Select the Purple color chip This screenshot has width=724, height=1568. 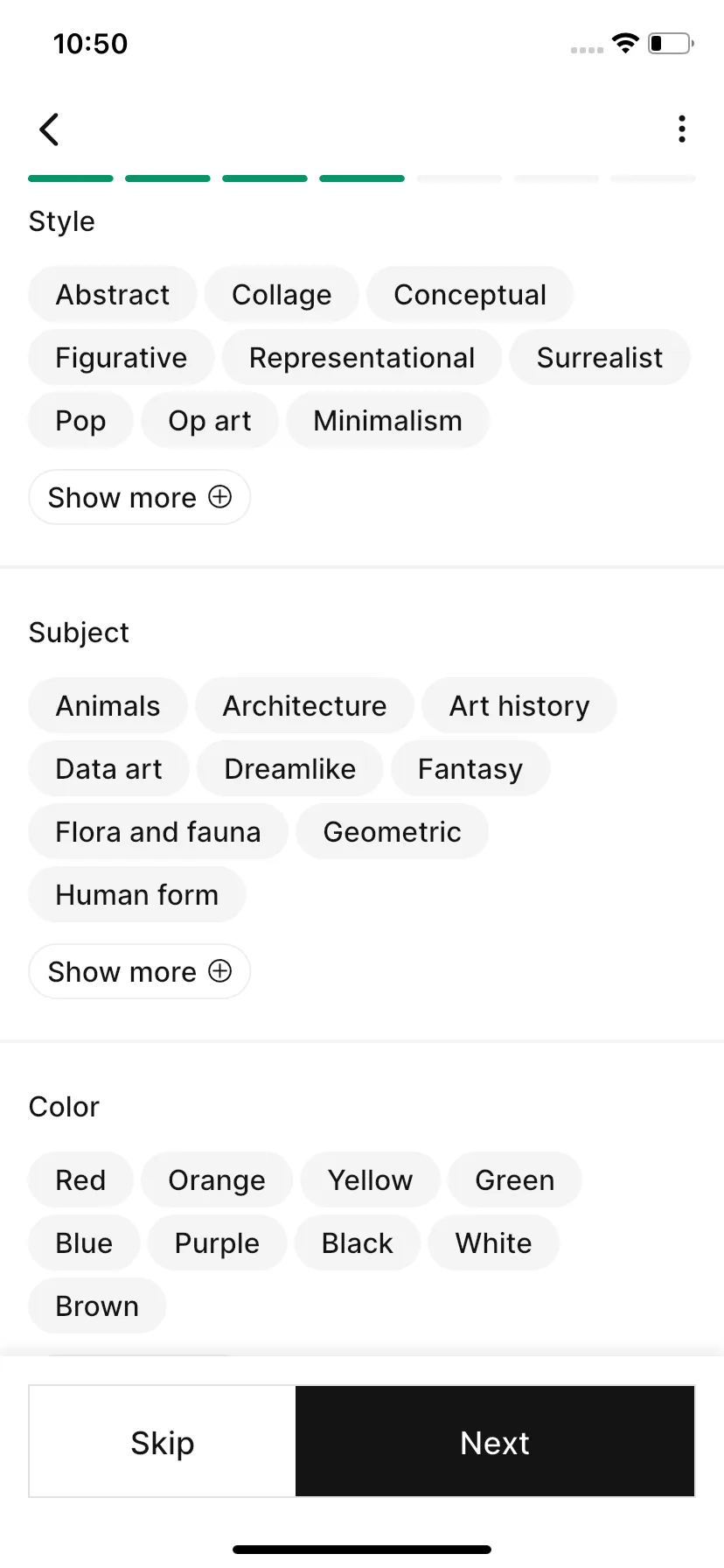coord(217,1243)
